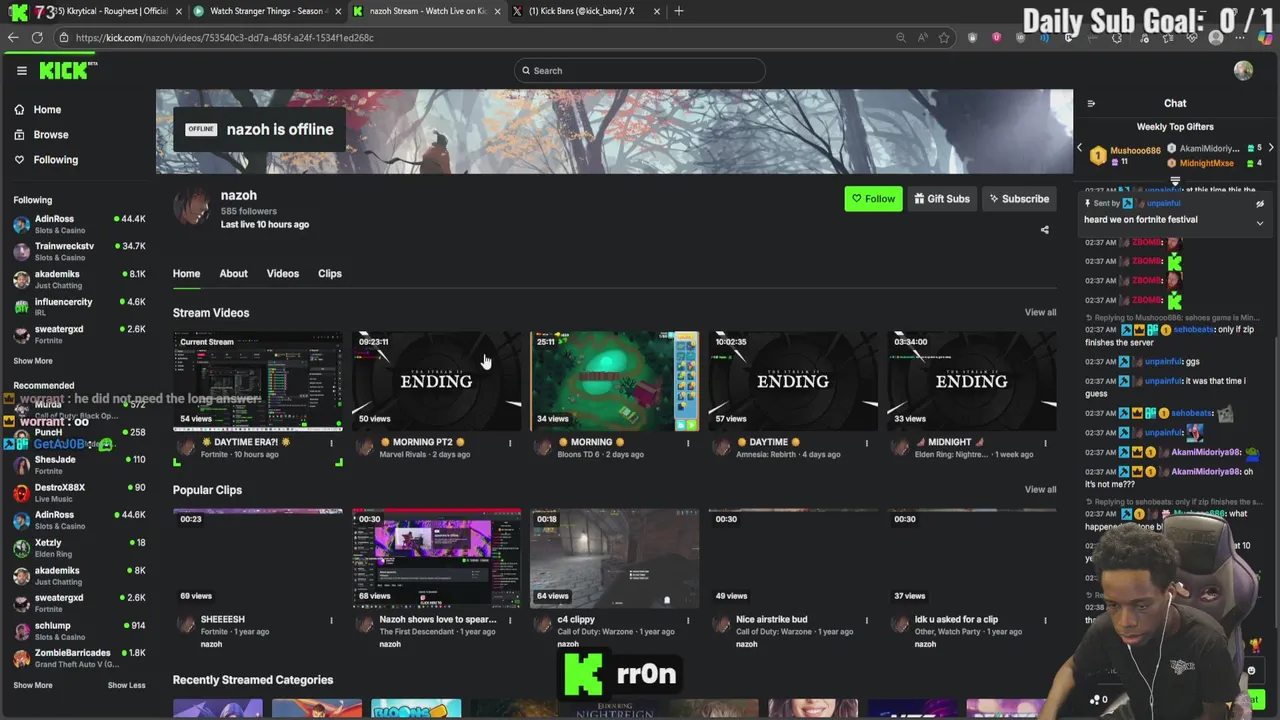1280x720 pixels.
Task: Close the nazoh Stream browser tab
Action: tap(497, 11)
